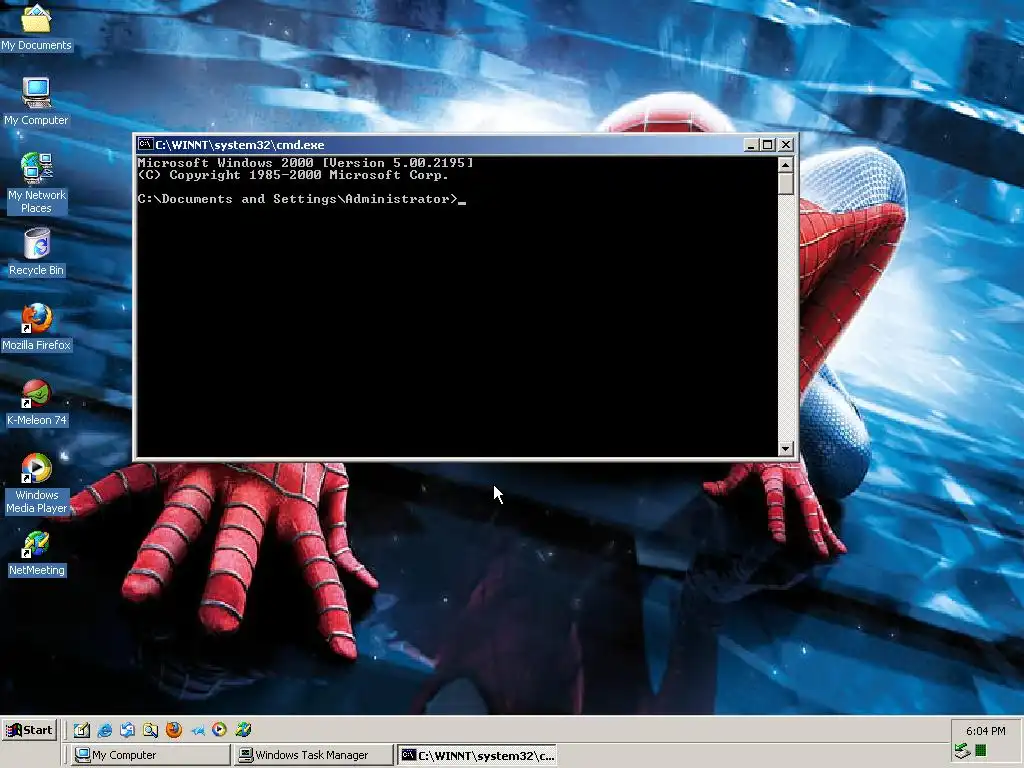This screenshot has width=1024, height=768.
Task: Switch to My Computer taskbar button
Action: 150,755
